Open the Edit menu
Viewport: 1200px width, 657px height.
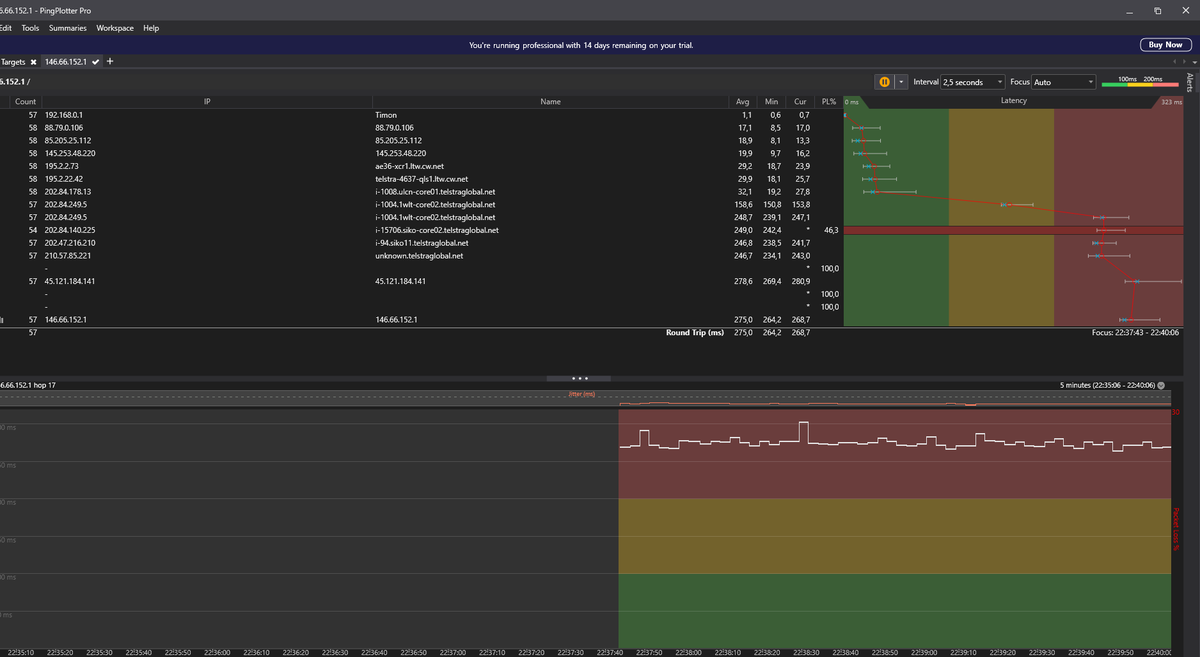coord(5,28)
